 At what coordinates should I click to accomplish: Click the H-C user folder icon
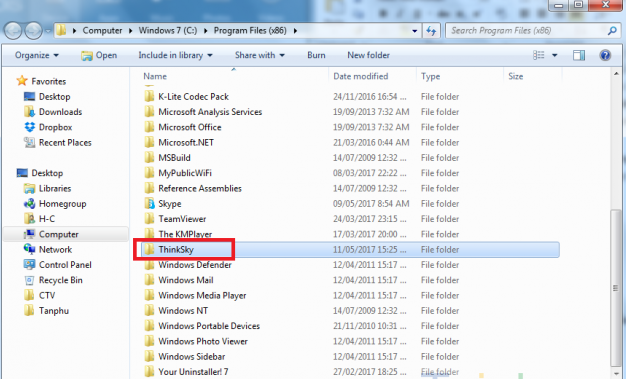pyautogui.click(x=30, y=219)
